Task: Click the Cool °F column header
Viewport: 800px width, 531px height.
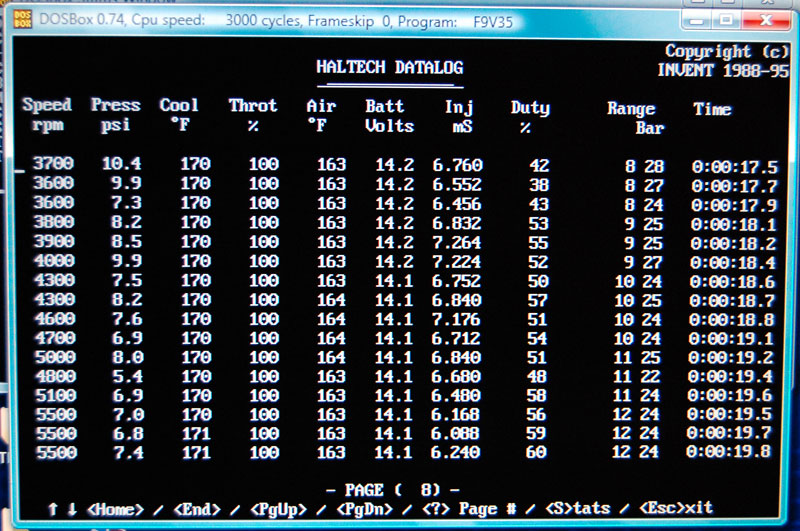Action: point(179,115)
